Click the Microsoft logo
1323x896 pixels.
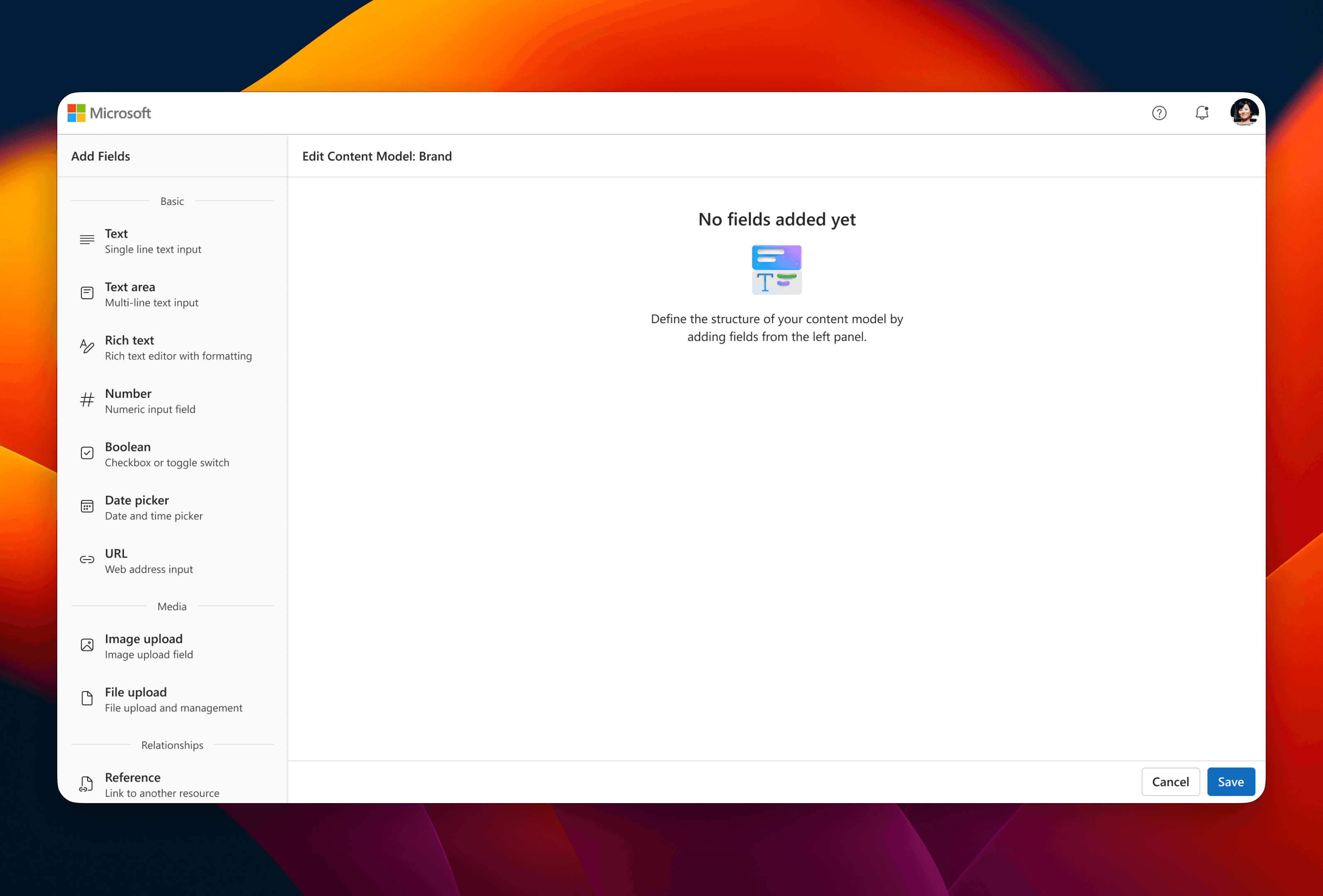coord(109,113)
